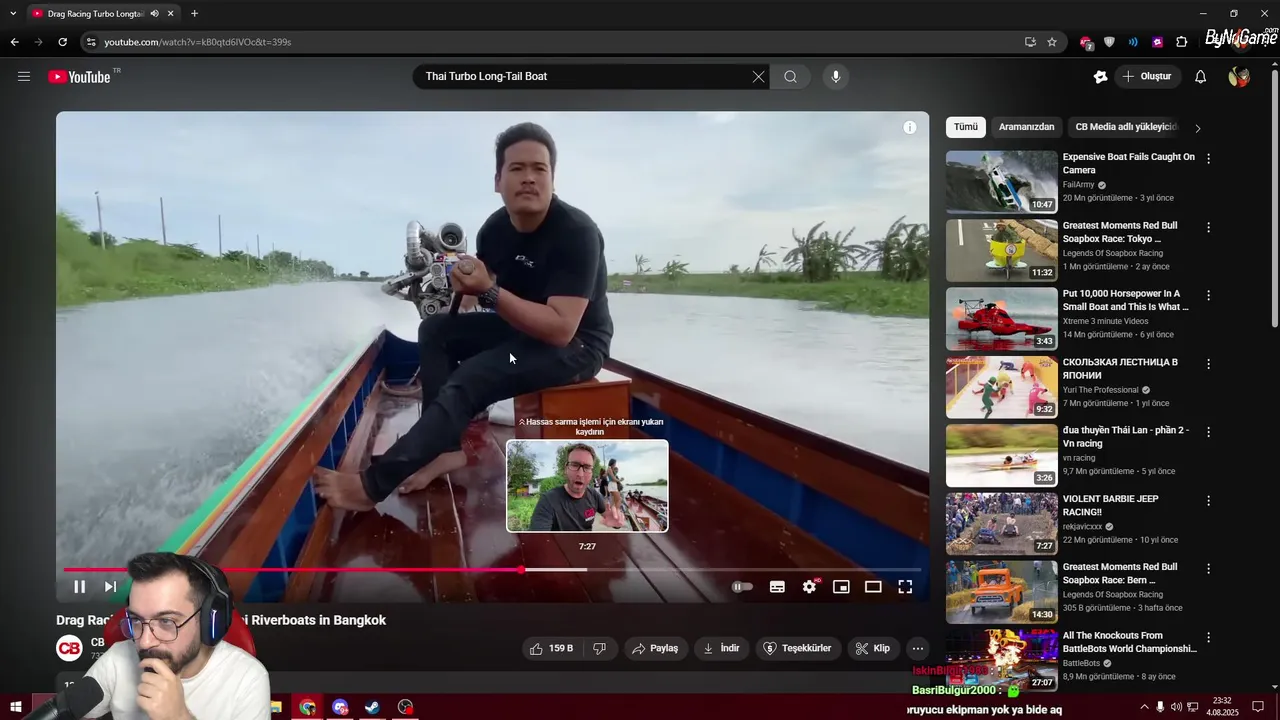The image size is (1280, 720).
Task: Open Steam from the taskbar
Action: click(372, 707)
